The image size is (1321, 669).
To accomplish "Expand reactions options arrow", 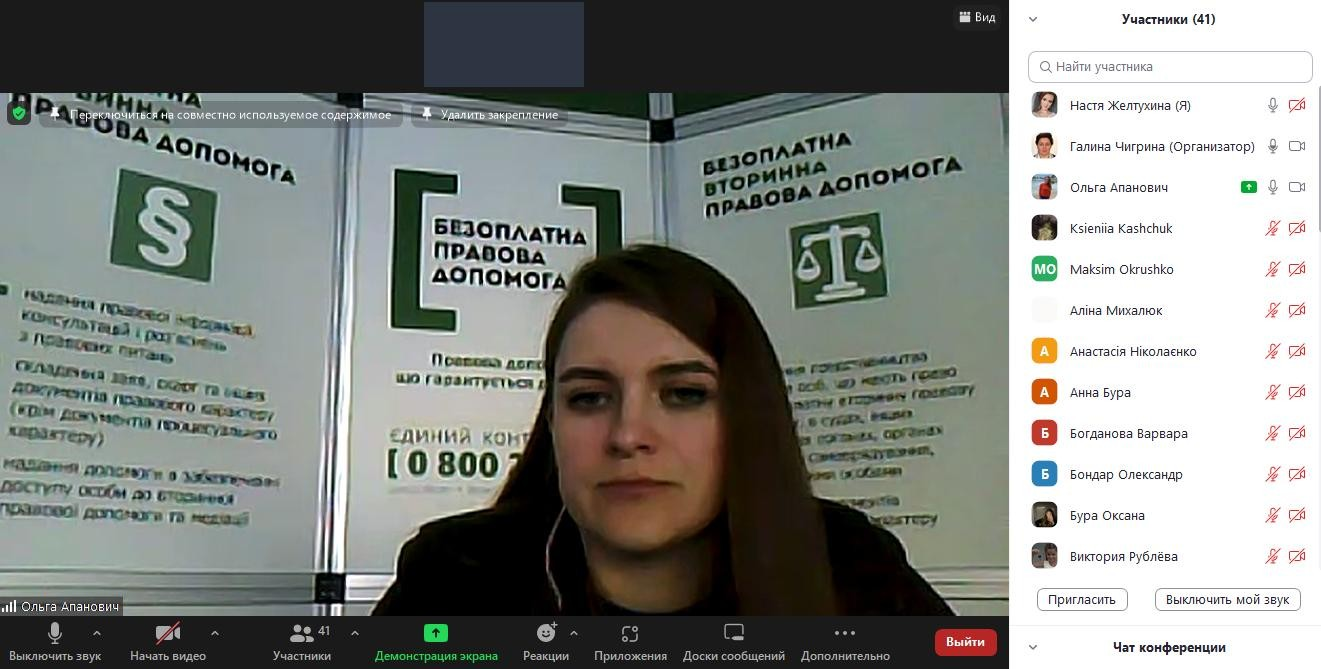I will click(x=573, y=633).
